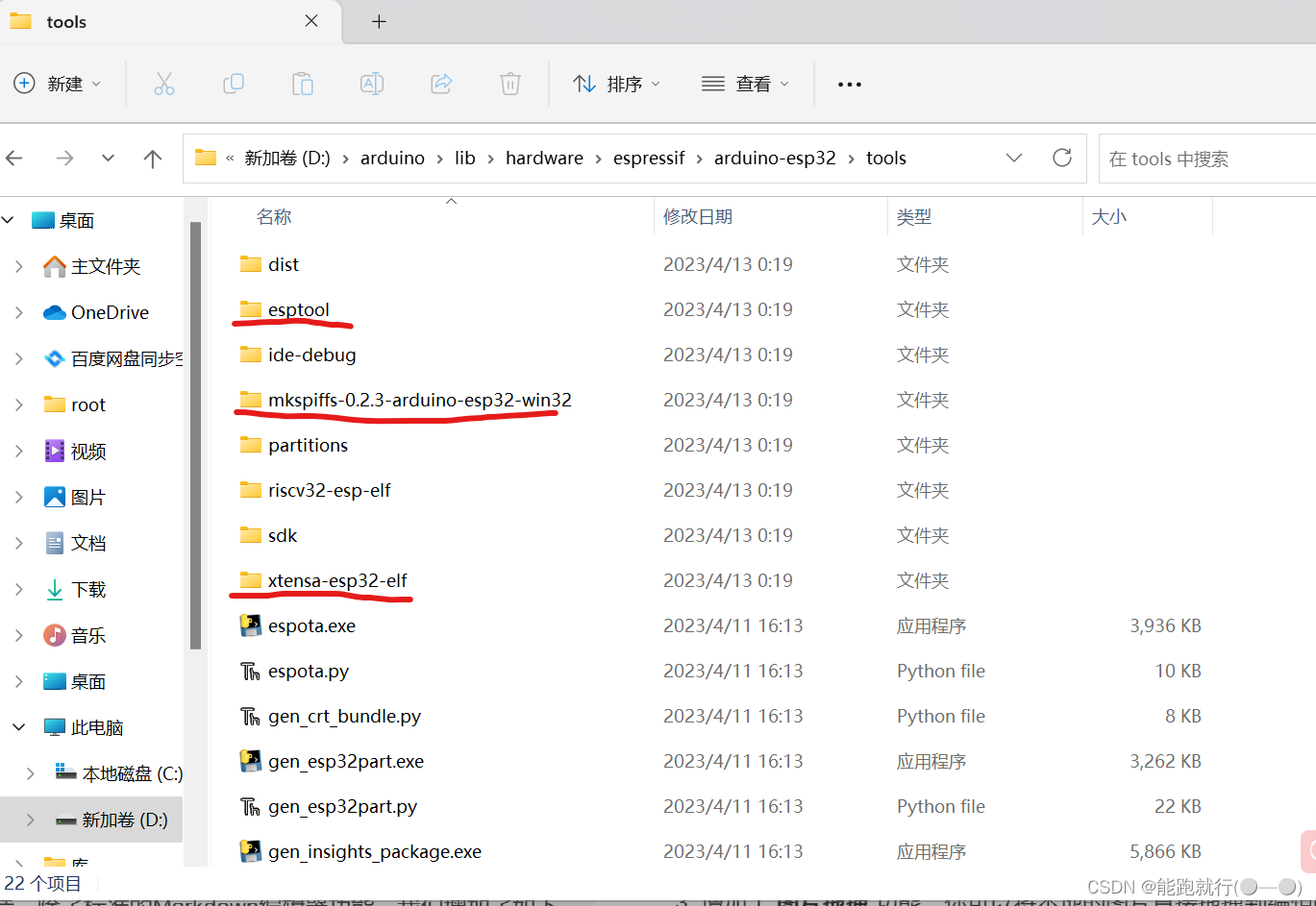1316x906 pixels.
Task: Expand 主文件夹 in navigation pane
Action: (x=18, y=266)
